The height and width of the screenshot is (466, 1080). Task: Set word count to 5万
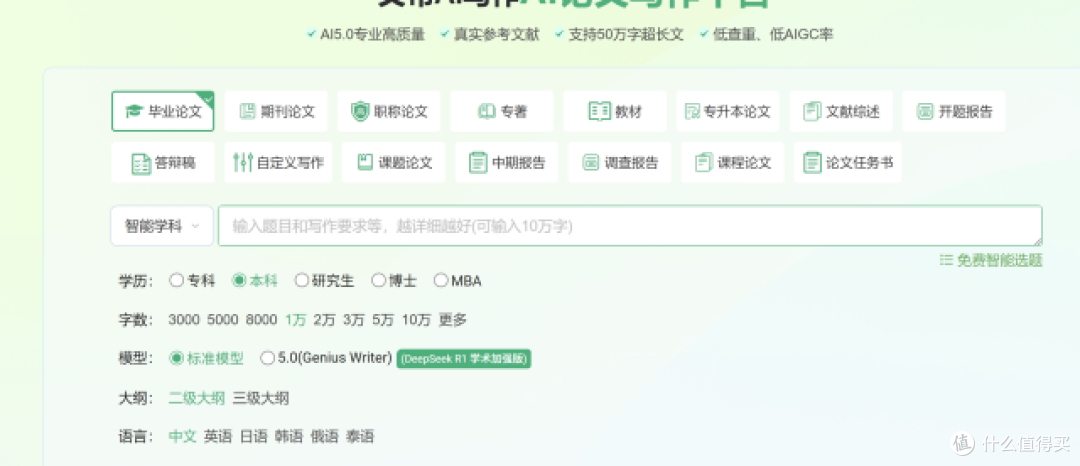[x=383, y=320]
